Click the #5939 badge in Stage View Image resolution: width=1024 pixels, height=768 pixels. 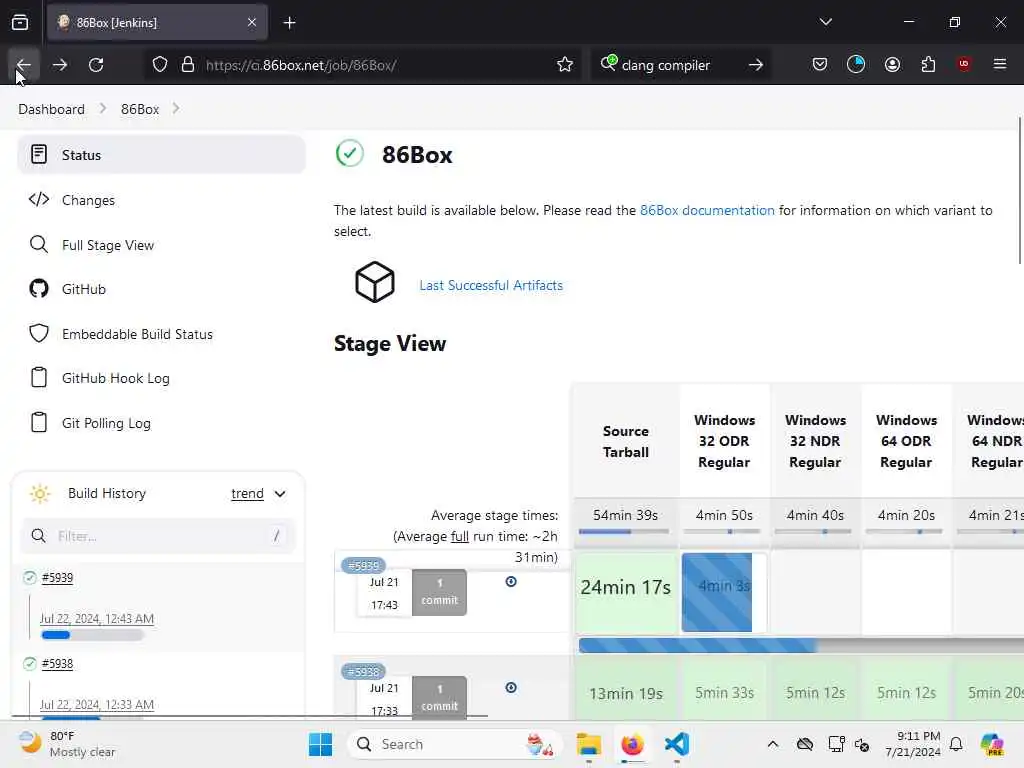(363, 565)
